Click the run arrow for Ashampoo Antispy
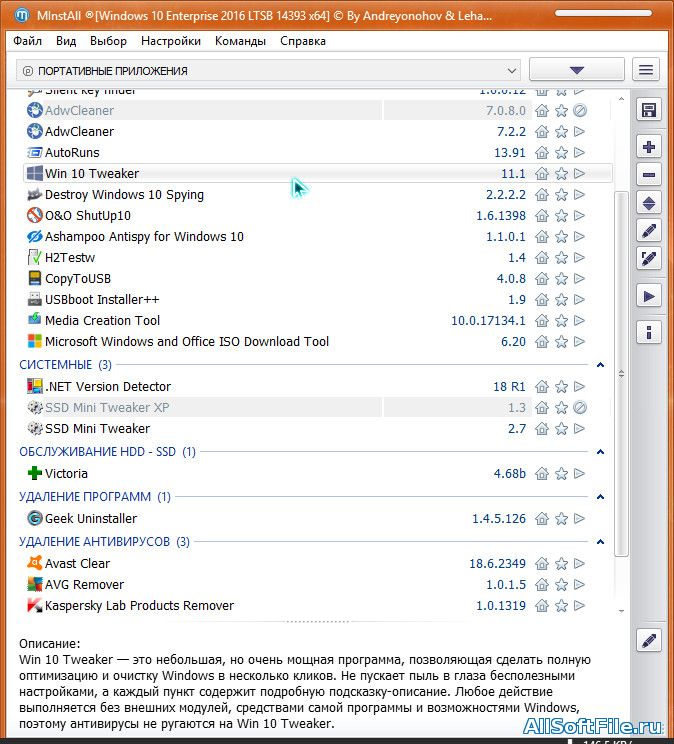674x744 pixels. [579, 236]
